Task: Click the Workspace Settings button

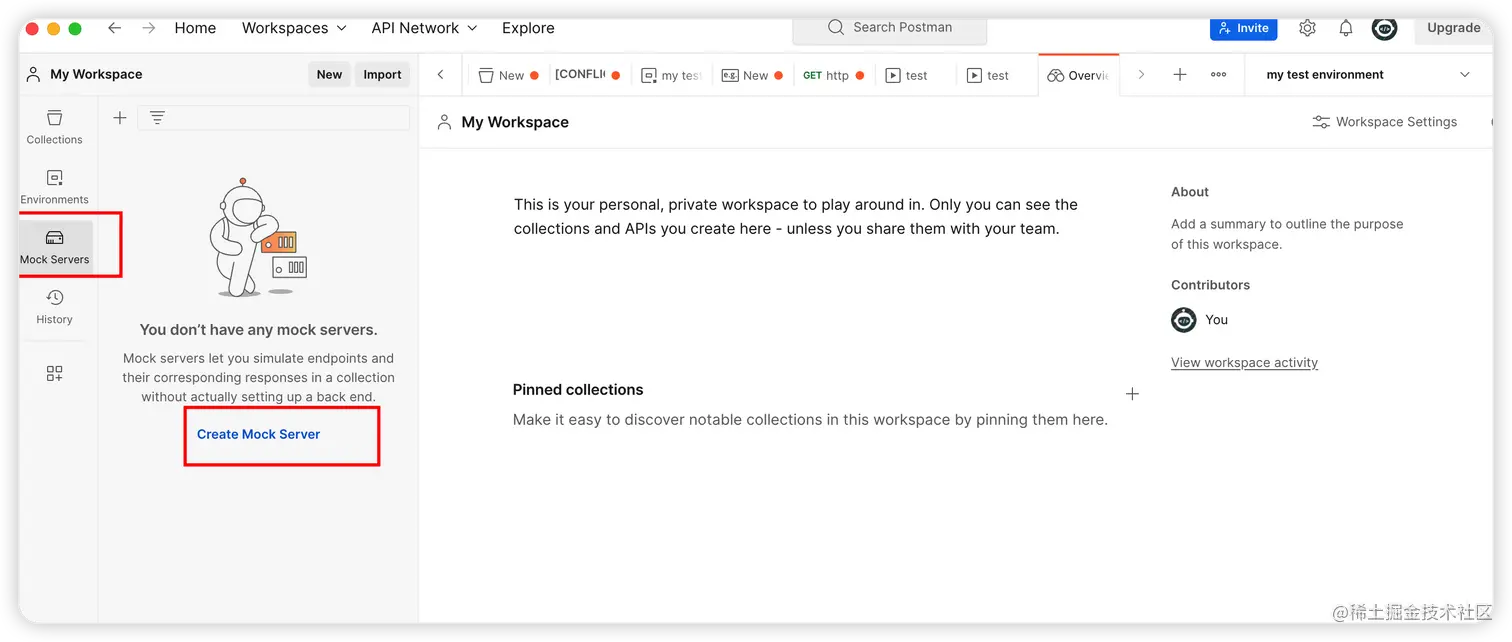Action: pyautogui.click(x=1384, y=122)
